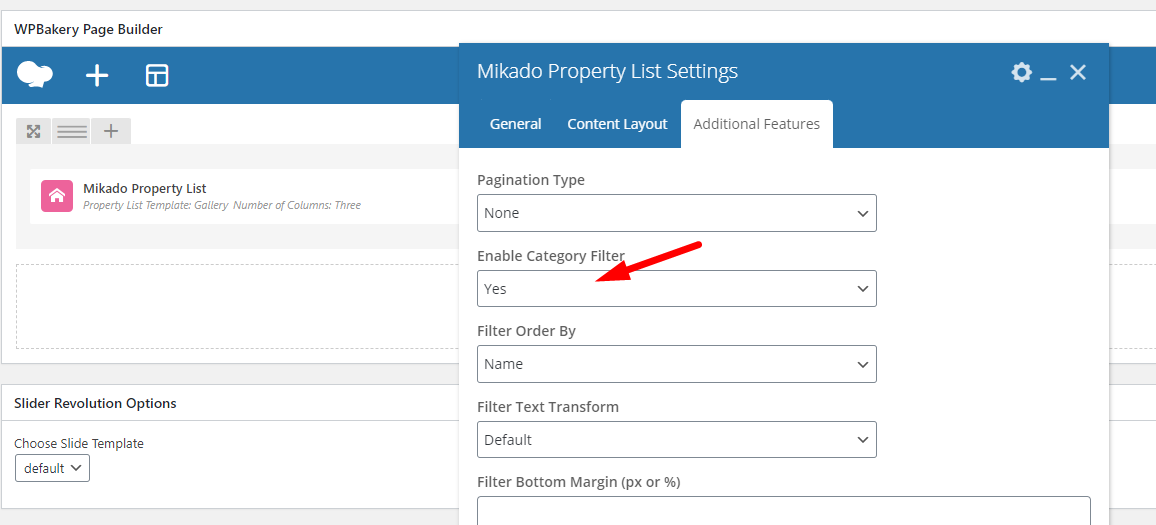Viewport: 1156px width, 525px height.
Task: Add column with small plus icon
Action: [111, 131]
